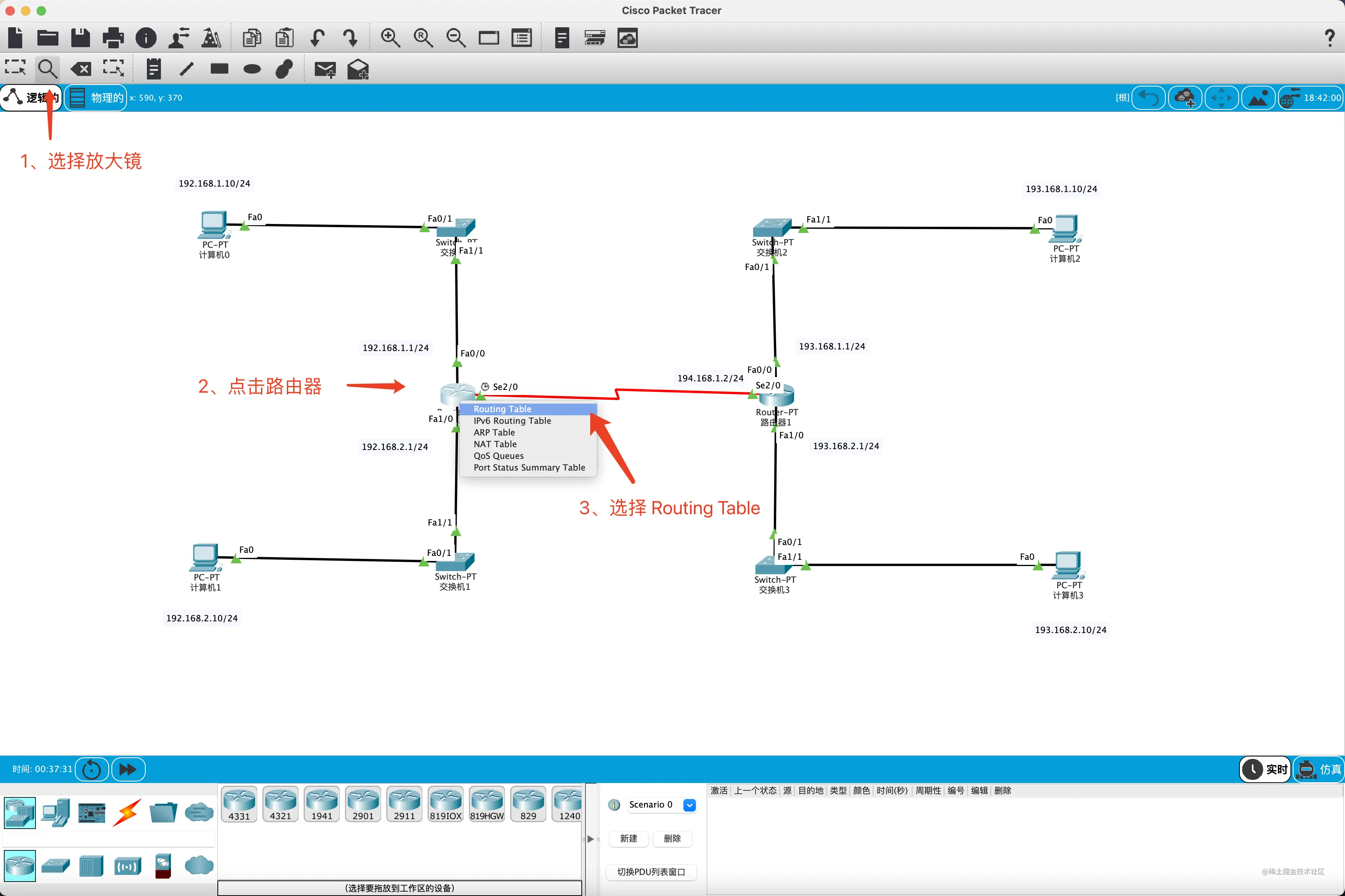Viewport: 1345px width, 896px height.
Task: Click the 切换PDU列表窗口 button
Action: click(x=651, y=871)
